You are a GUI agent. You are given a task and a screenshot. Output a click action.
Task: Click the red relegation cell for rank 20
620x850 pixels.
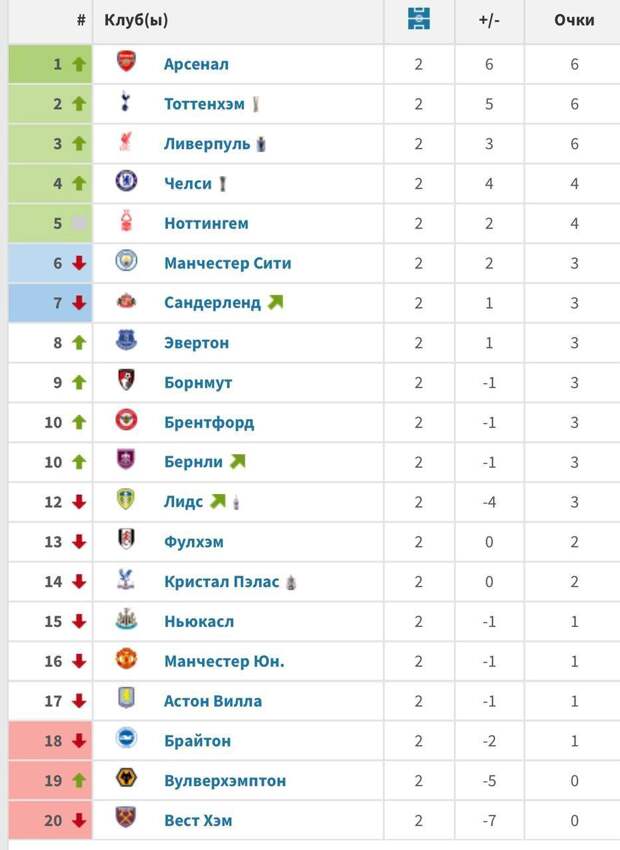(x=50, y=820)
